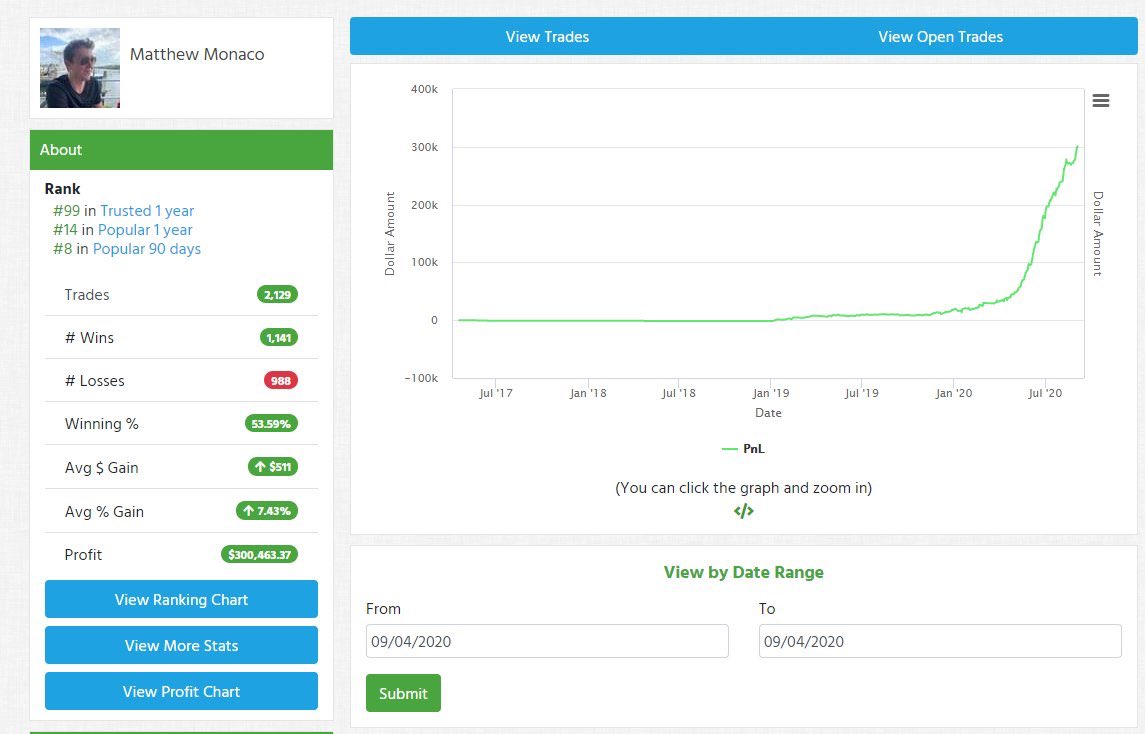The width and height of the screenshot is (1145, 734).
Task: Click the Trades count badge 2,129
Action: pos(277,294)
